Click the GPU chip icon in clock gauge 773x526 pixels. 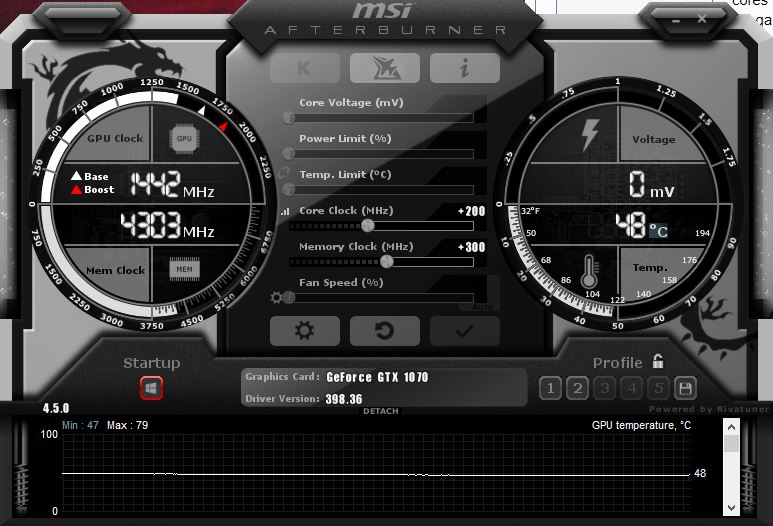(184, 139)
